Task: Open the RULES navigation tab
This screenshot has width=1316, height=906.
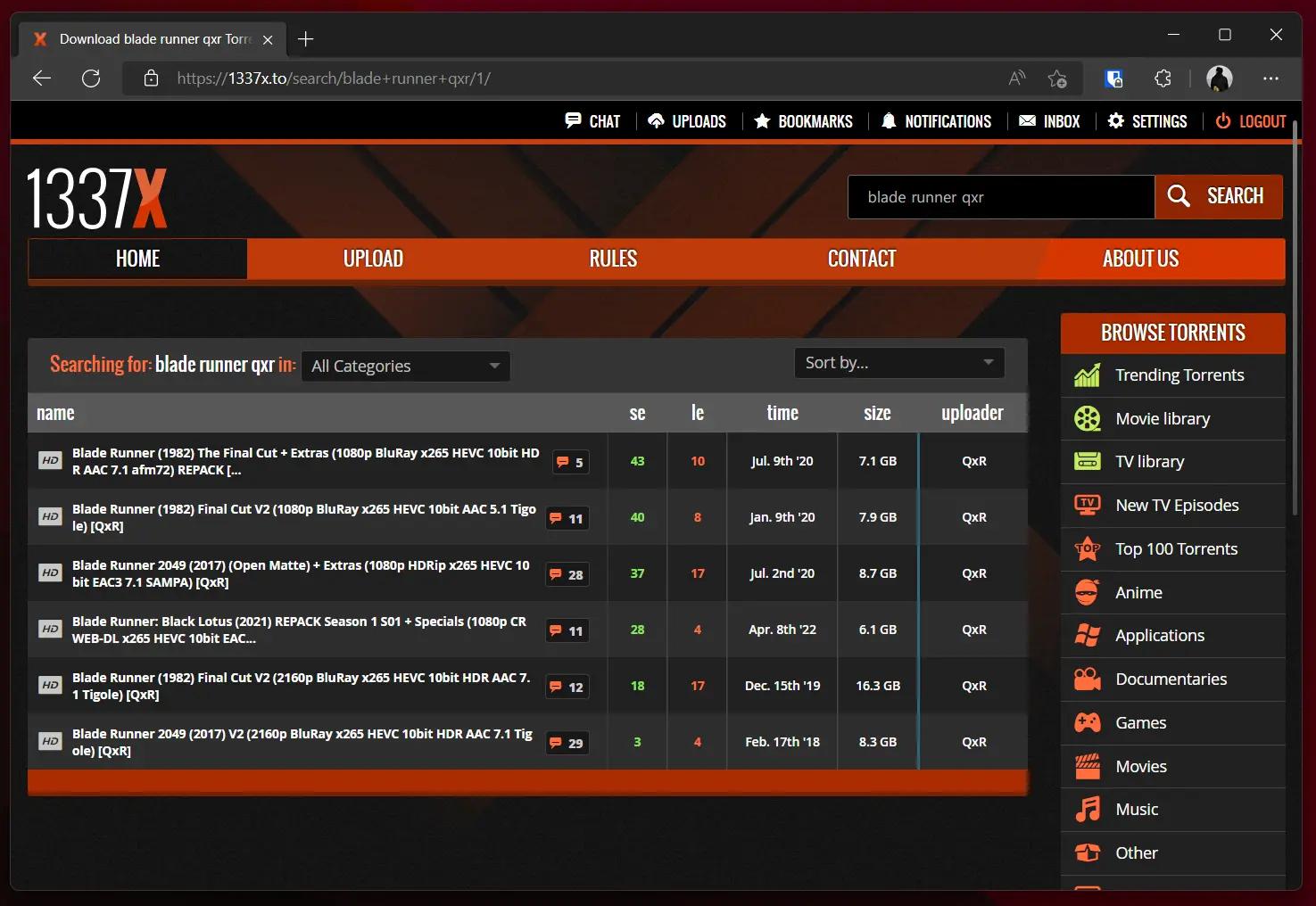Action: [613, 259]
